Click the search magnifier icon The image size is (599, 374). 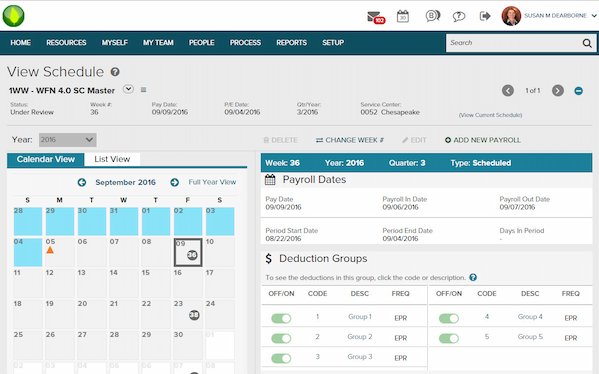pos(587,43)
